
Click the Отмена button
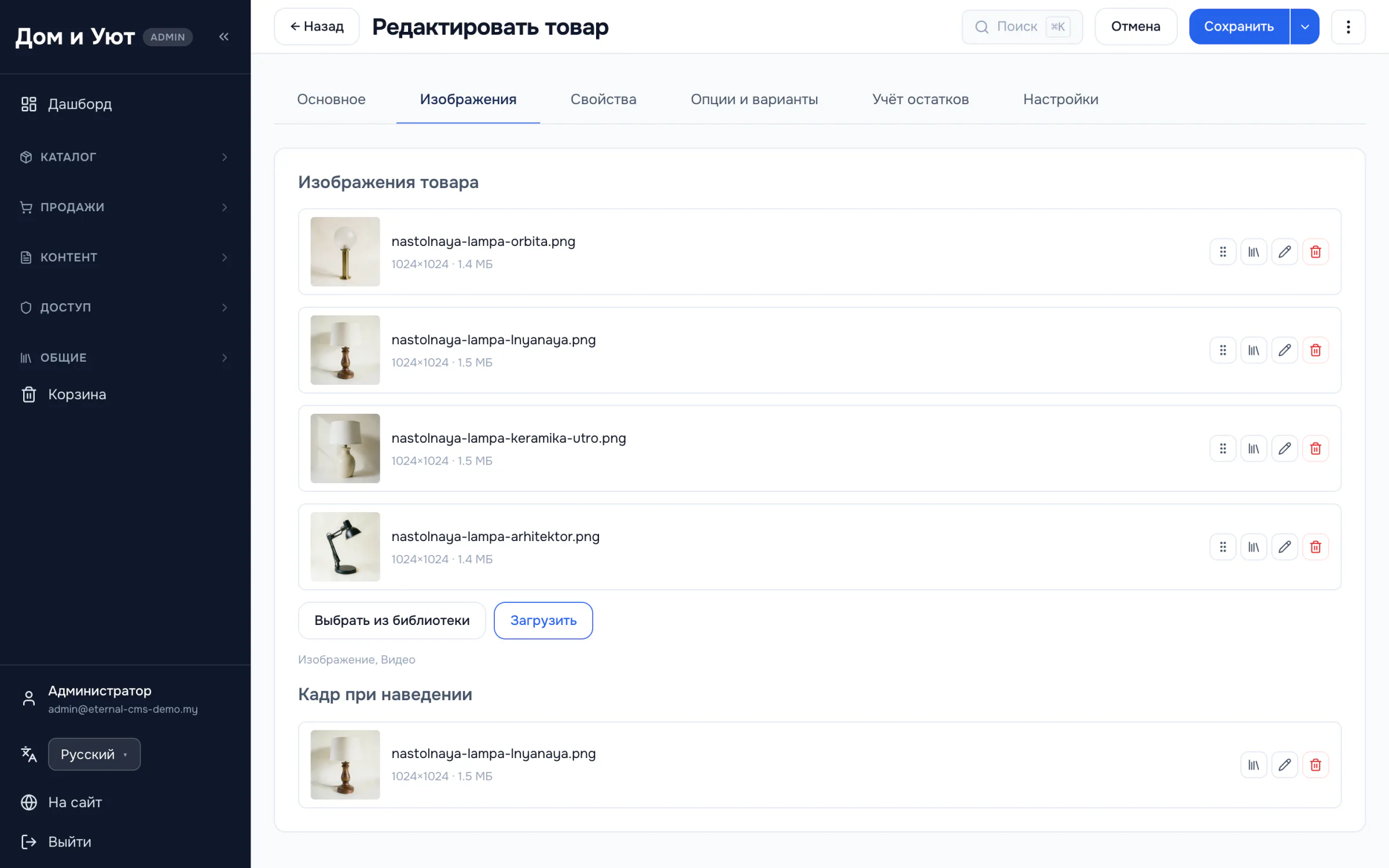click(1136, 27)
